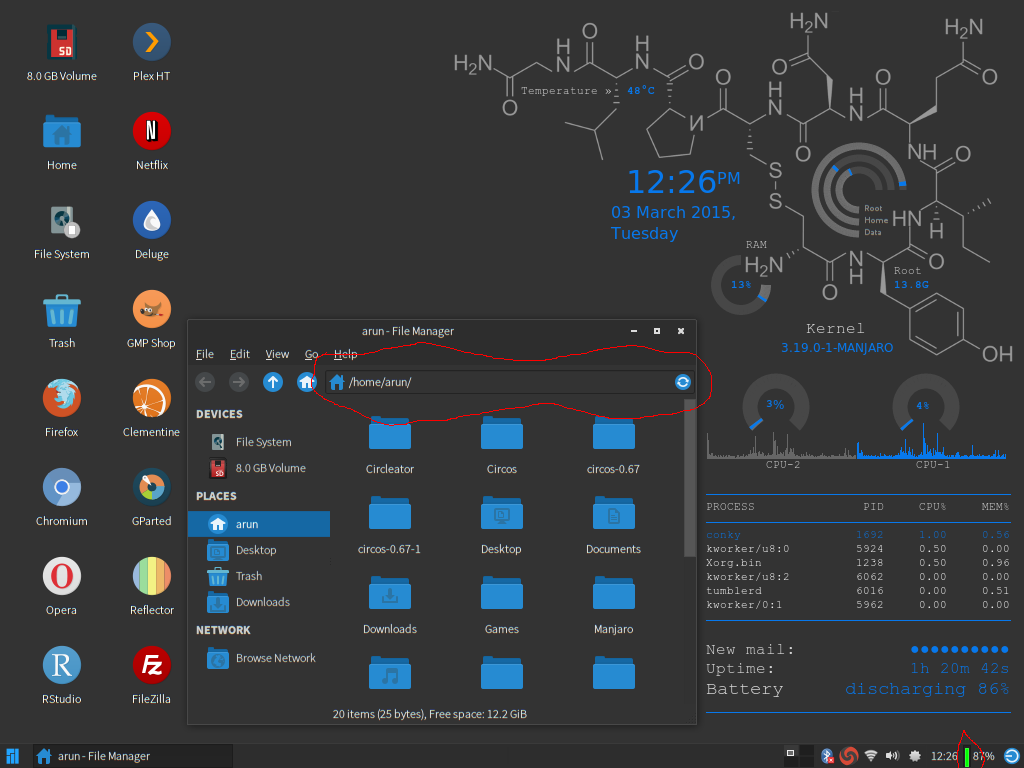Toggle the network manager swirl tray icon
1024x768 pixels.
click(849, 756)
